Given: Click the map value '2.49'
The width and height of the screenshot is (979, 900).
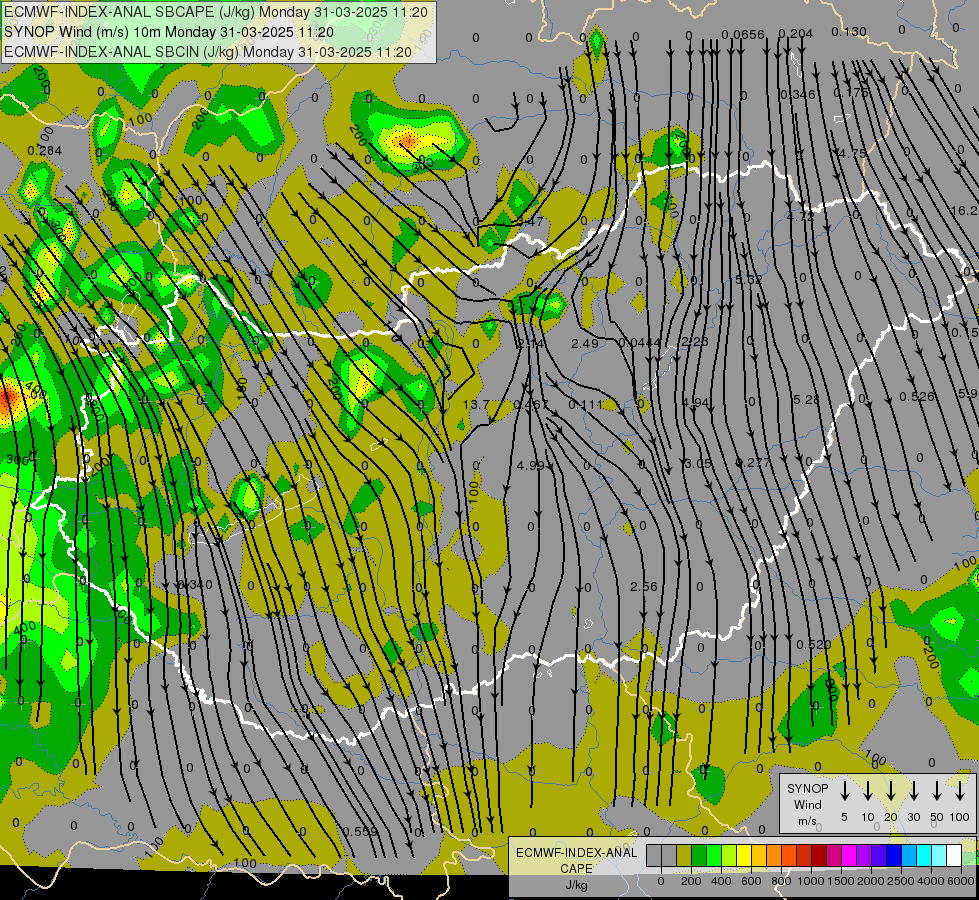Looking at the screenshot, I should click(x=584, y=344).
